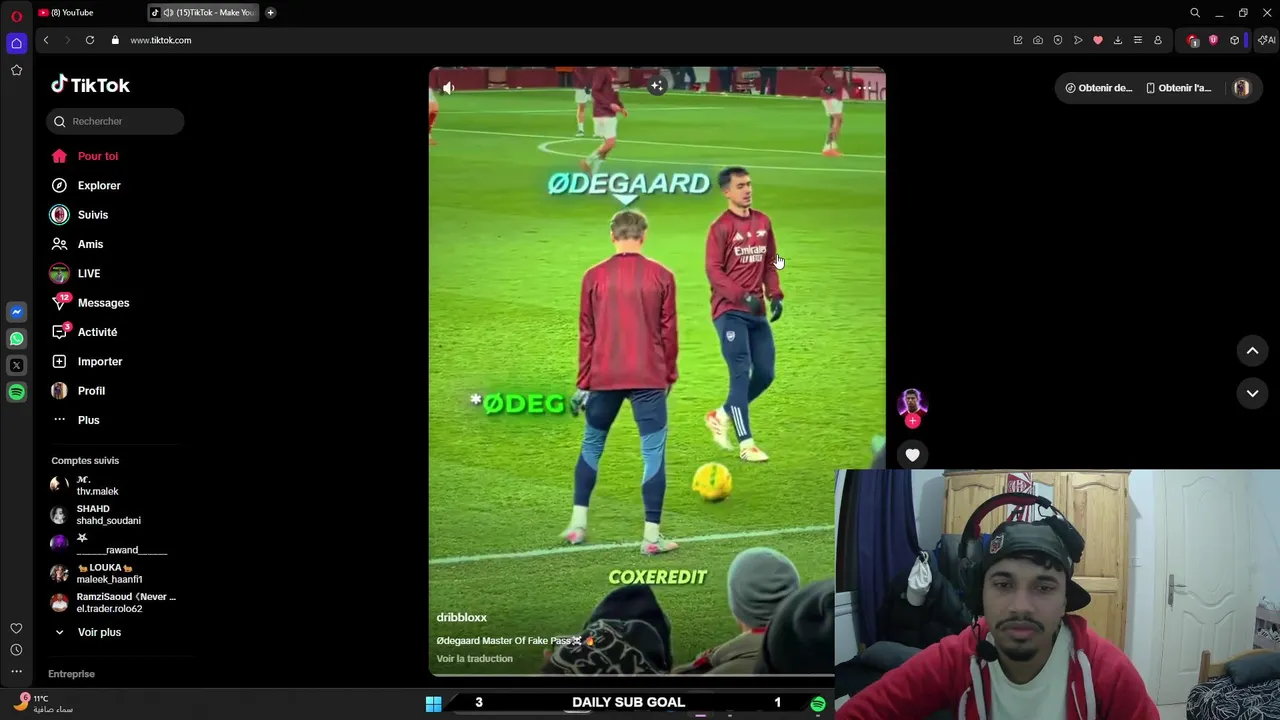The height and width of the screenshot is (720, 1280).
Task: Open extensions cube icon
Action: pyautogui.click(x=1235, y=40)
